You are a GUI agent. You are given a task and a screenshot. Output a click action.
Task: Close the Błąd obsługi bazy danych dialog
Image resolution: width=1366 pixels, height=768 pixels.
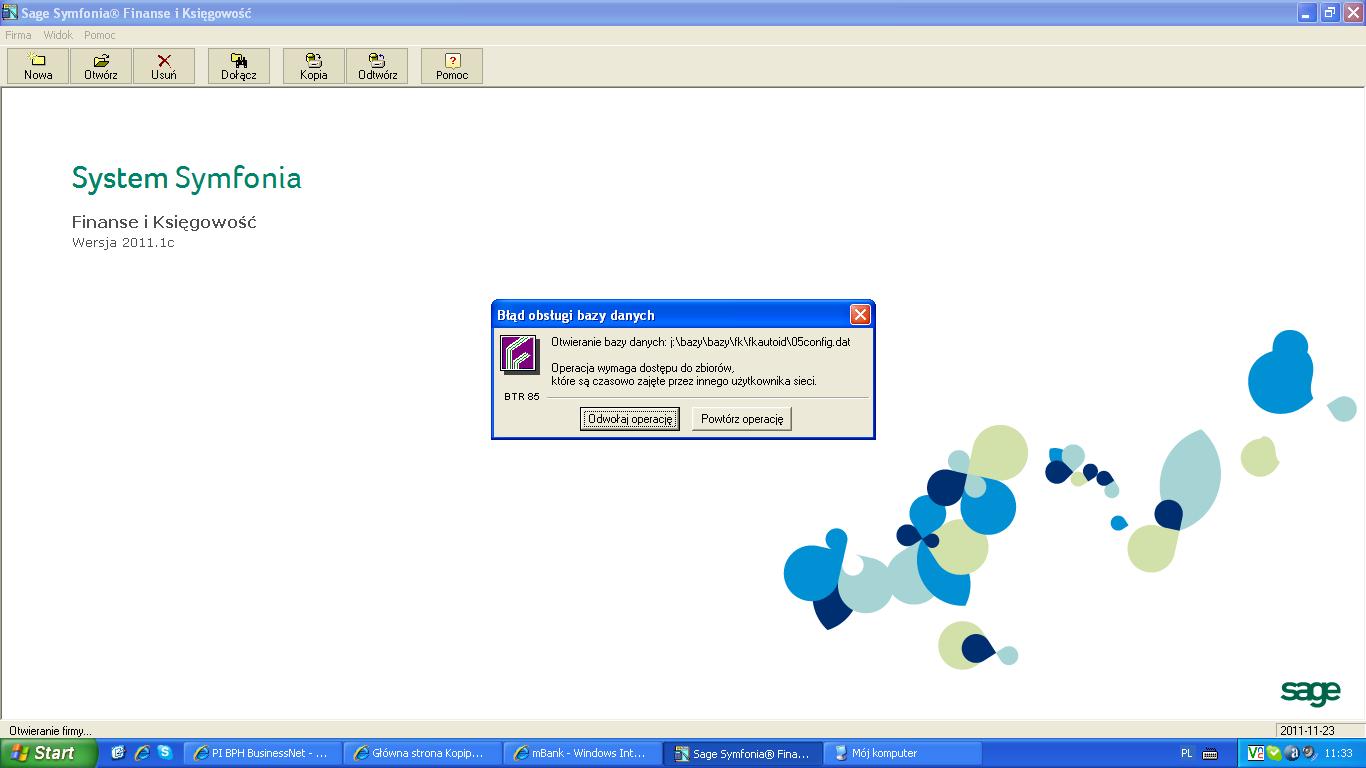click(860, 315)
